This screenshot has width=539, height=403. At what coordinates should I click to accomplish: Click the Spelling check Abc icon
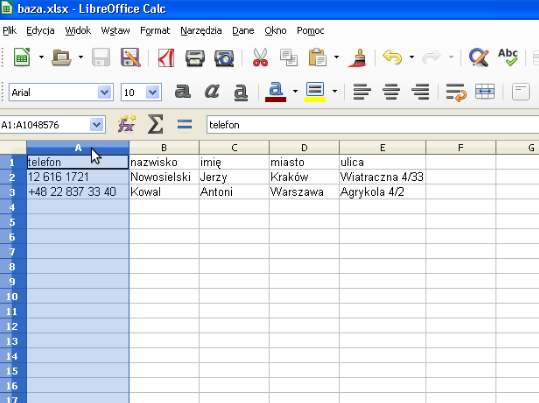pyautogui.click(x=508, y=57)
